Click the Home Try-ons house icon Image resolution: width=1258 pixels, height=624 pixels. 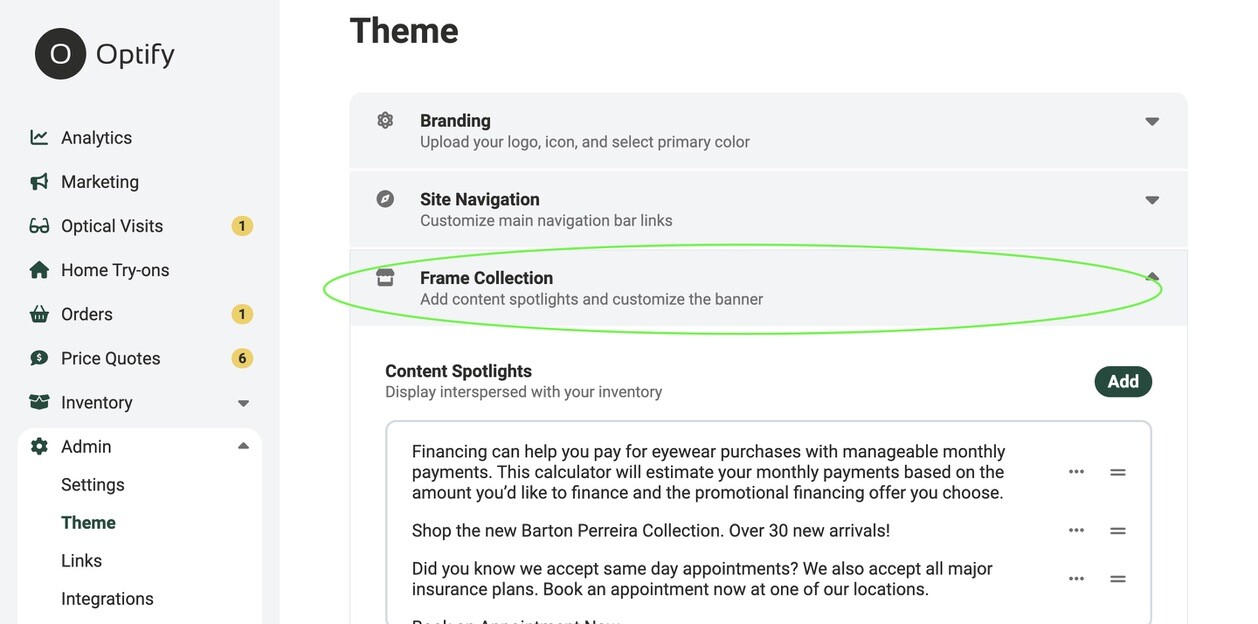pos(39,270)
